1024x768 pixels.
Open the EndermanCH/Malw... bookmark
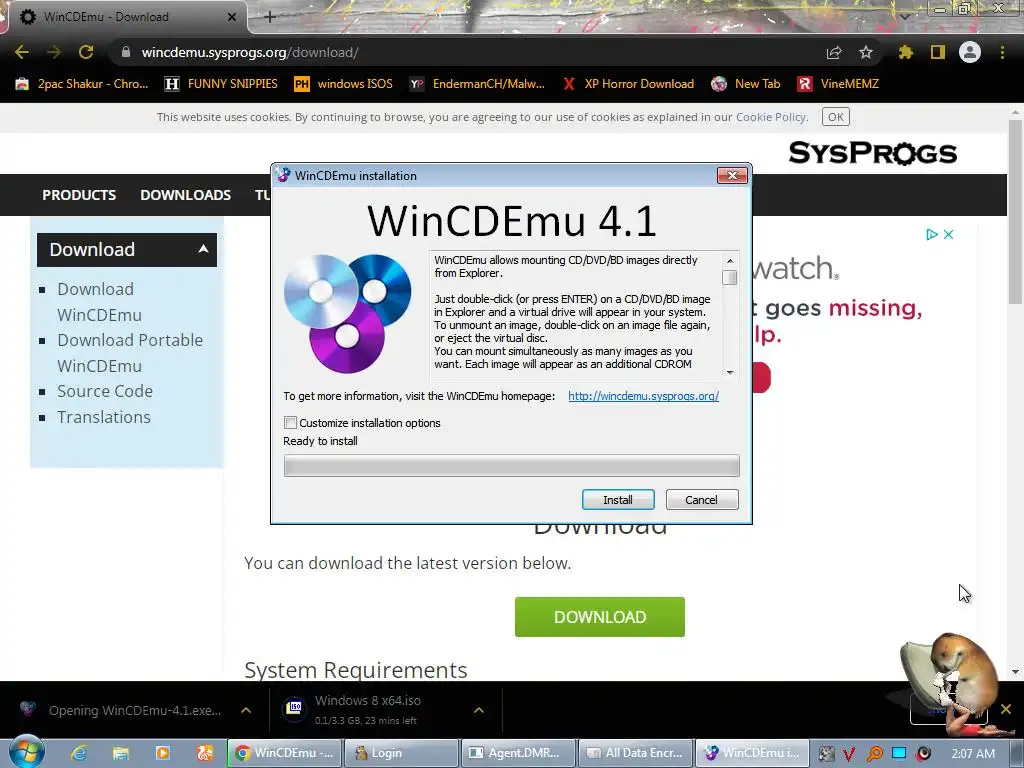click(x=477, y=84)
